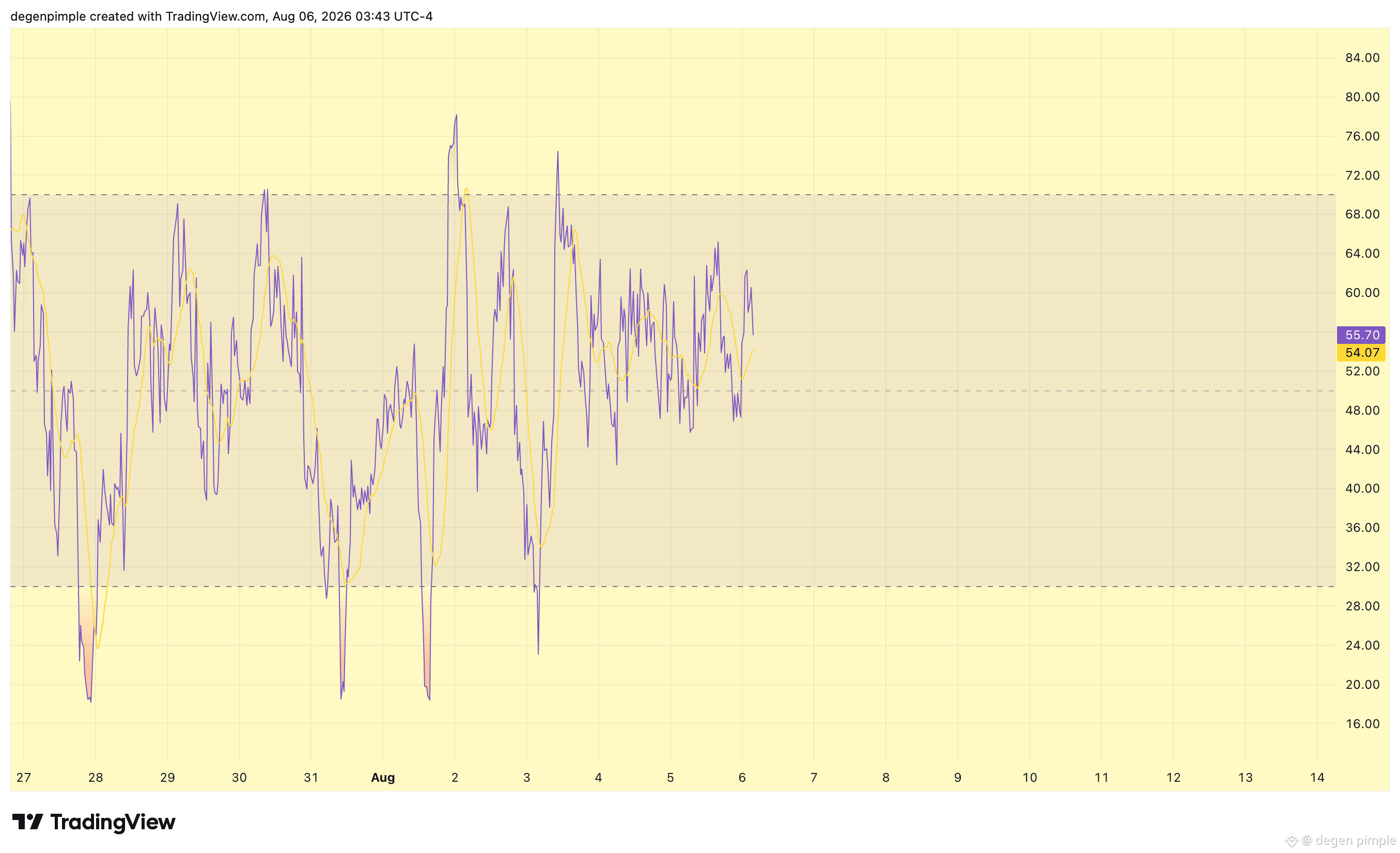Click the 32.00 price scale label

[1362, 567]
